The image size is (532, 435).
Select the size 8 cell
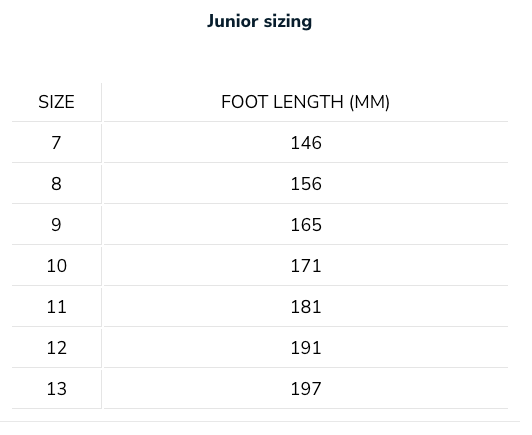click(56, 184)
